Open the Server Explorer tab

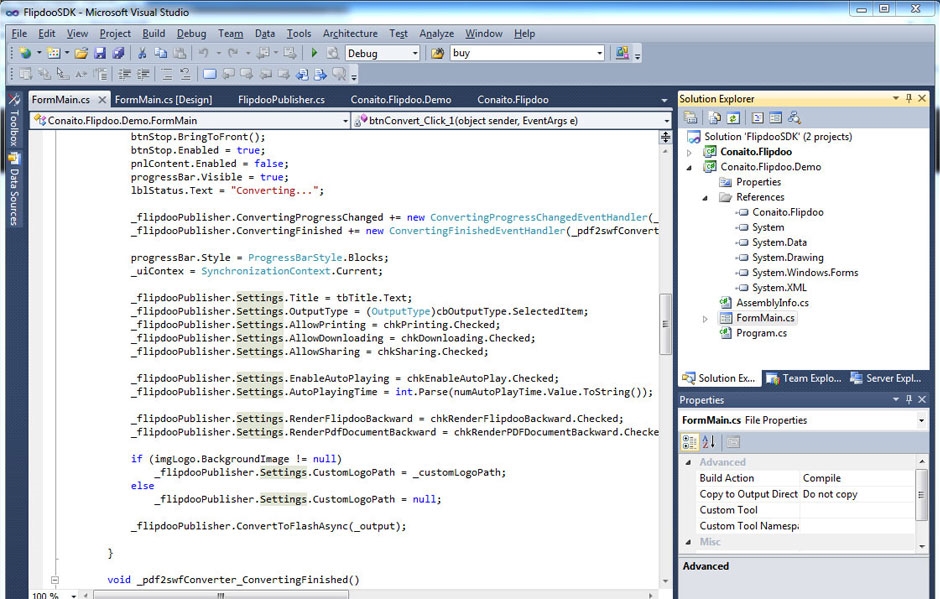pos(886,378)
